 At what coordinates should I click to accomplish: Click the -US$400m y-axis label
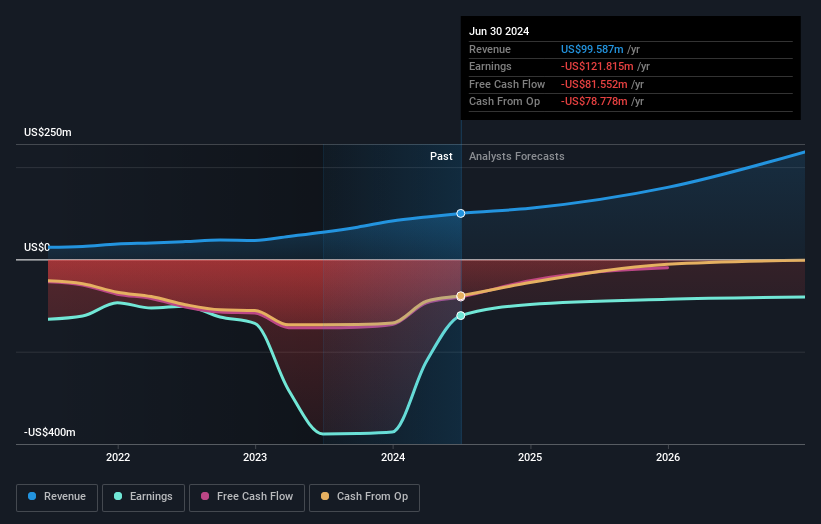50,432
